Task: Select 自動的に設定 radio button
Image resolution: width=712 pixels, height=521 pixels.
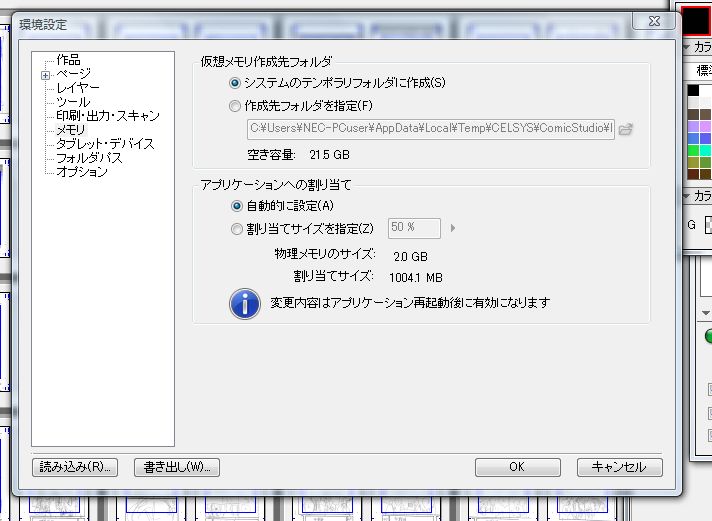Action: pyautogui.click(x=236, y=206)
